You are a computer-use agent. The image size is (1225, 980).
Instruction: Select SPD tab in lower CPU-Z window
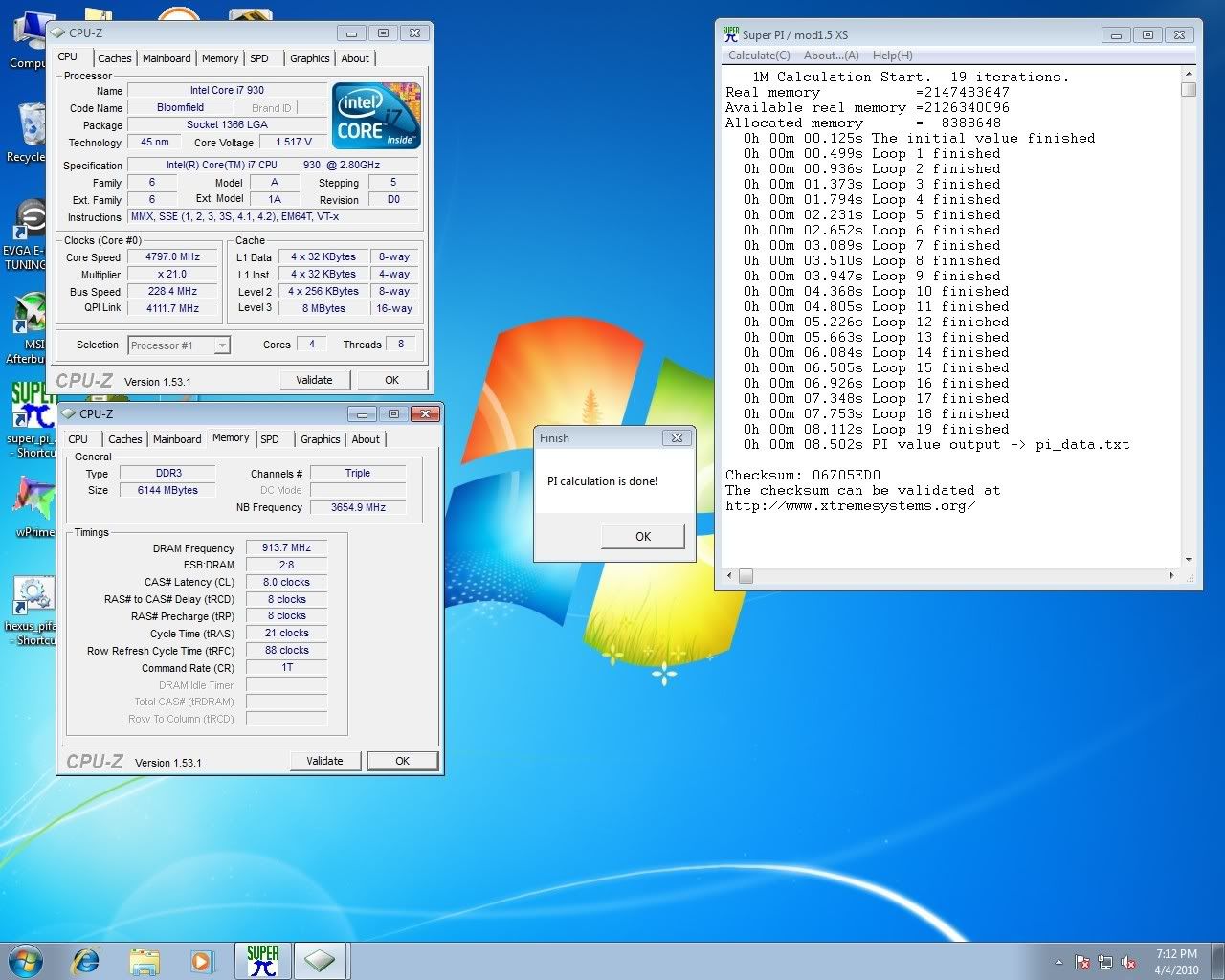coord(270,439)
